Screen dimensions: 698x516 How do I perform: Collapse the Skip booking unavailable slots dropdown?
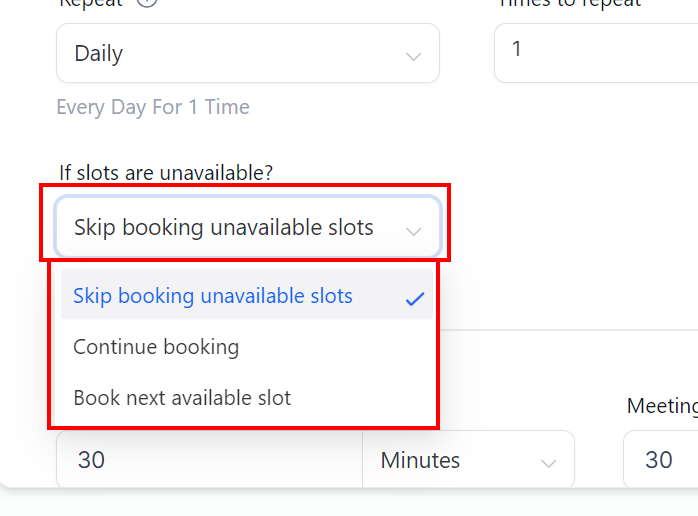(x=248, y=227)
